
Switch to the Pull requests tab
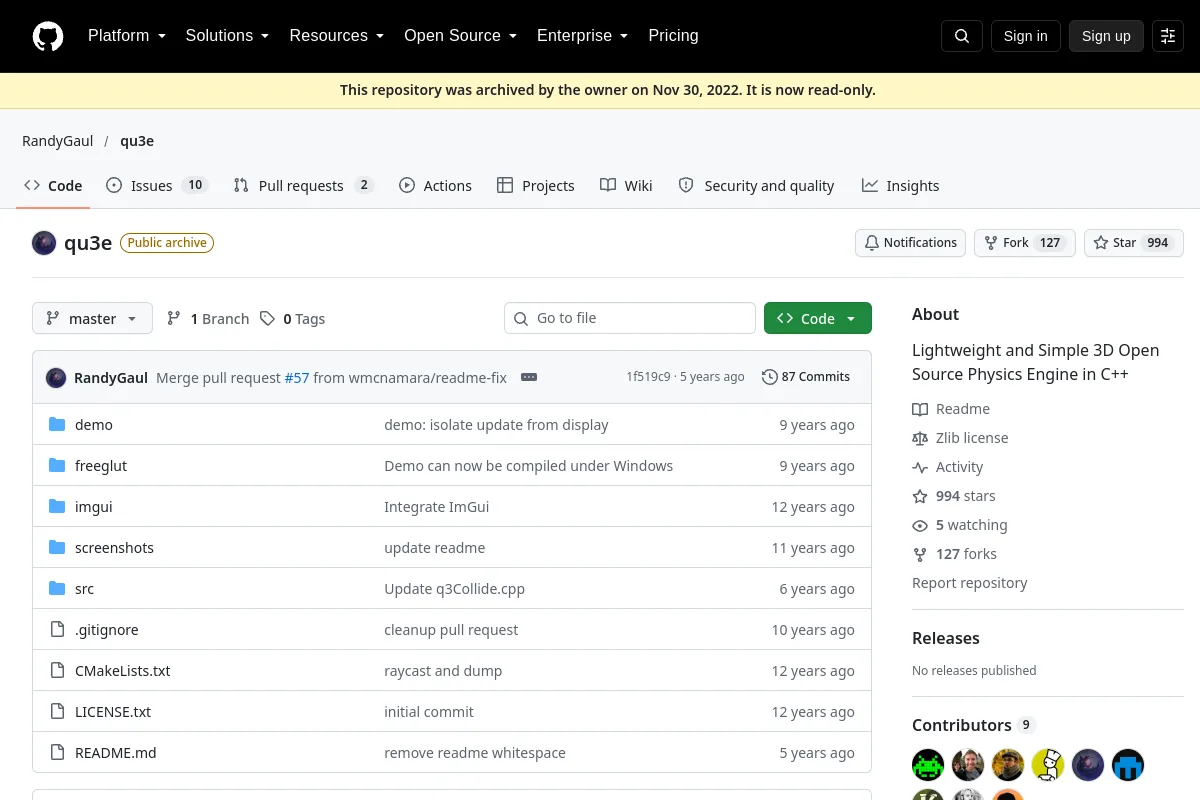point(303,186)
